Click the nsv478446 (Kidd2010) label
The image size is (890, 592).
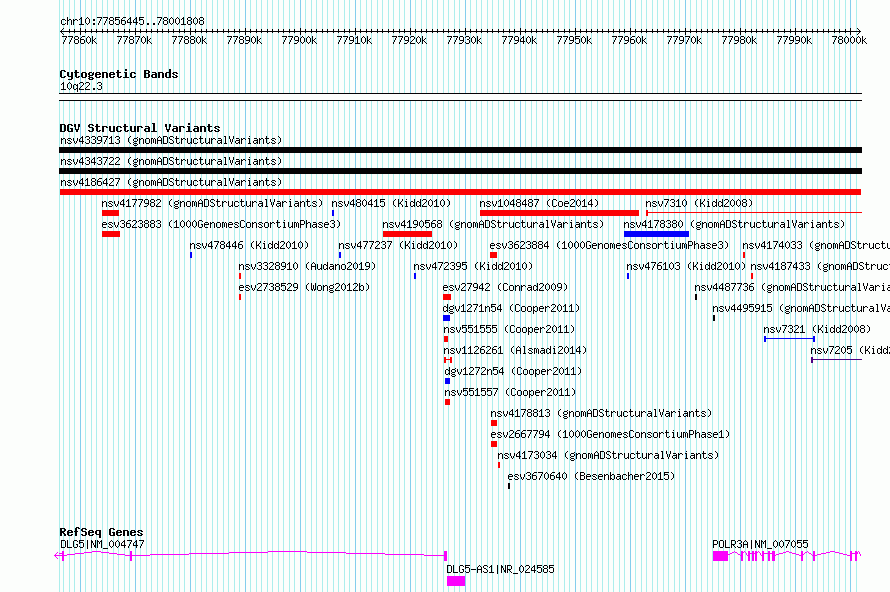[x=249, y=245]
